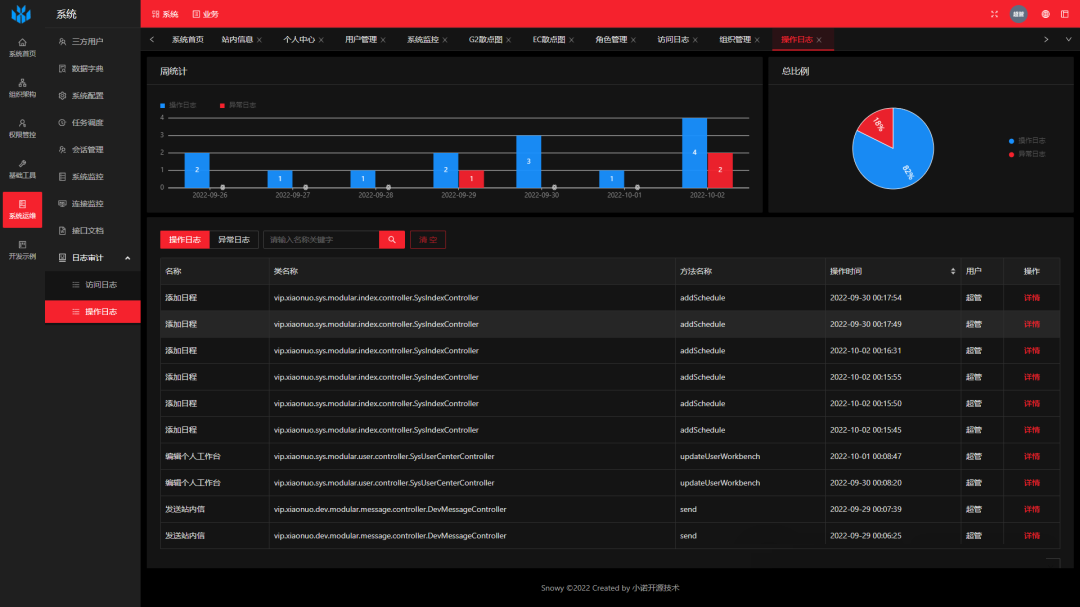Click the red search magnifier button
Screen dimensions: 1080x607
pos(392,240)
